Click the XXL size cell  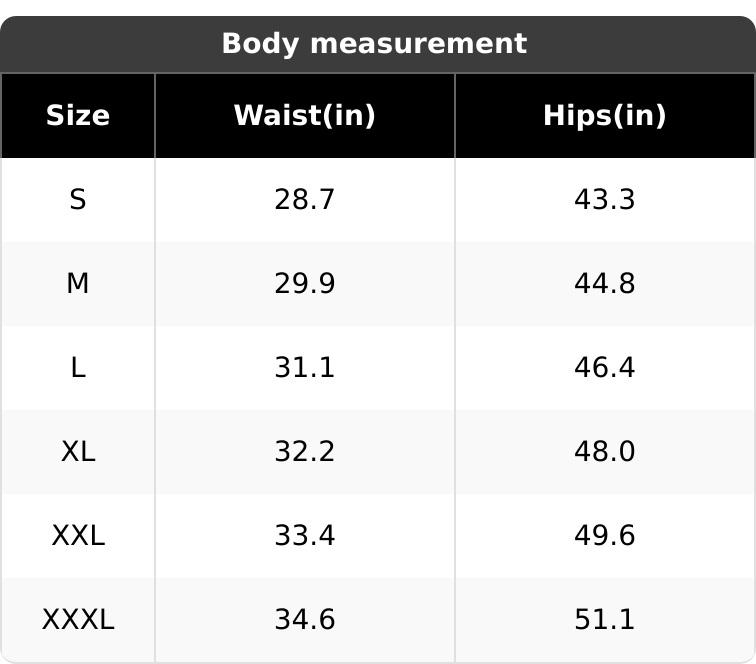click(78, 536)
